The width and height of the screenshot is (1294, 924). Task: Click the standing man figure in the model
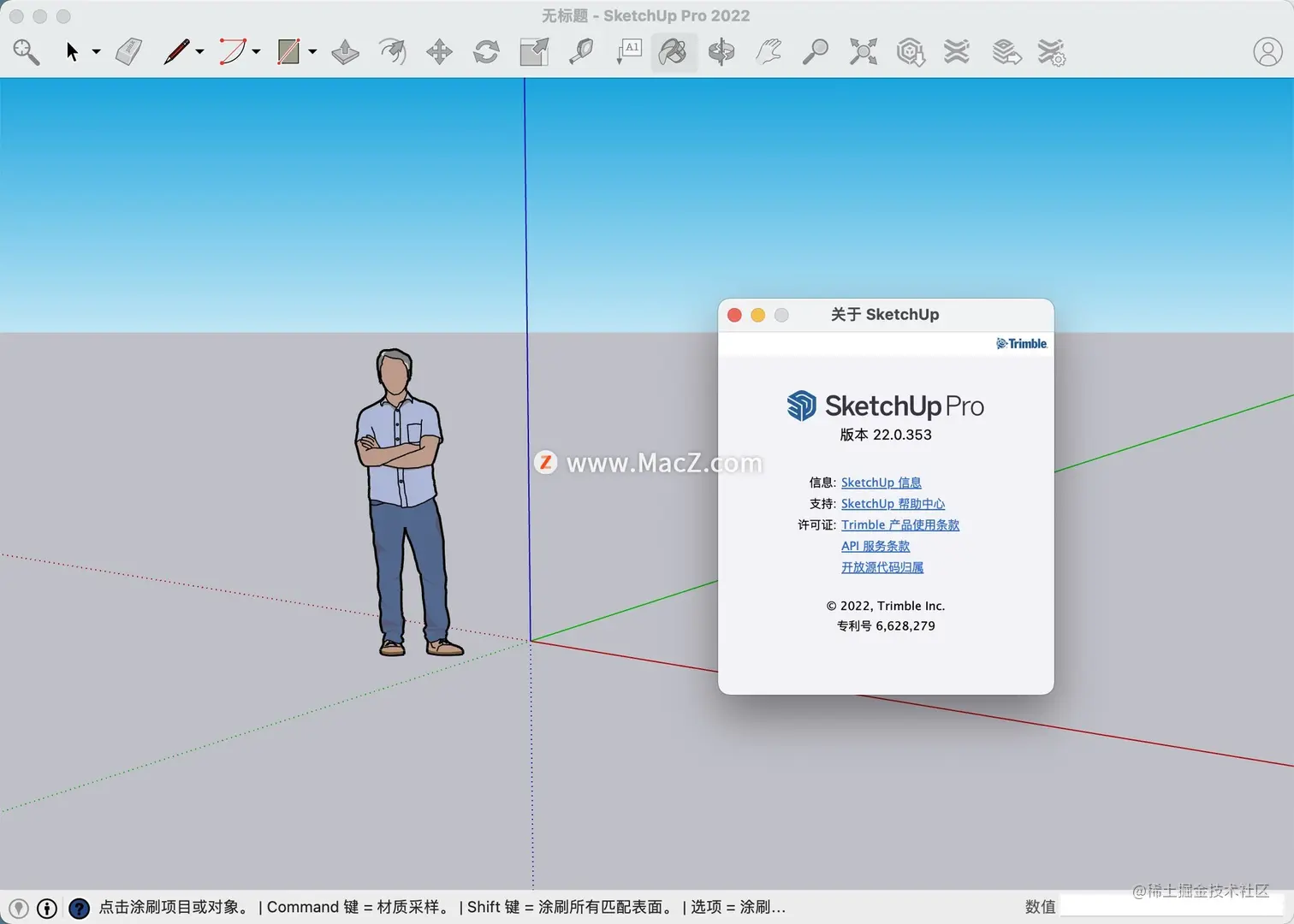(404, 502)
